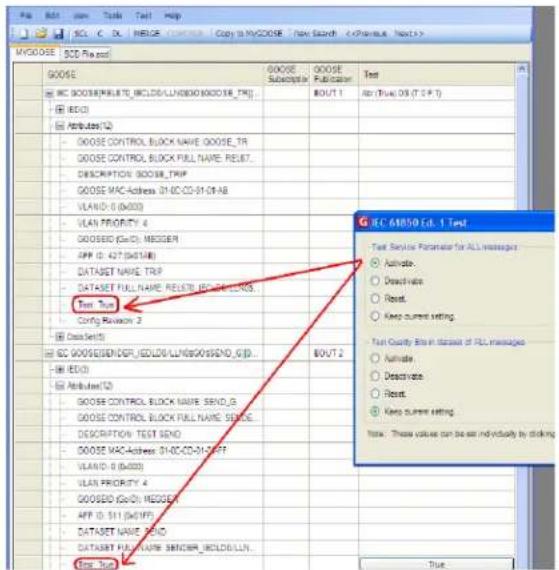Select Activate under Test Service Parameter
559x570 pixels.
point(375,263)
